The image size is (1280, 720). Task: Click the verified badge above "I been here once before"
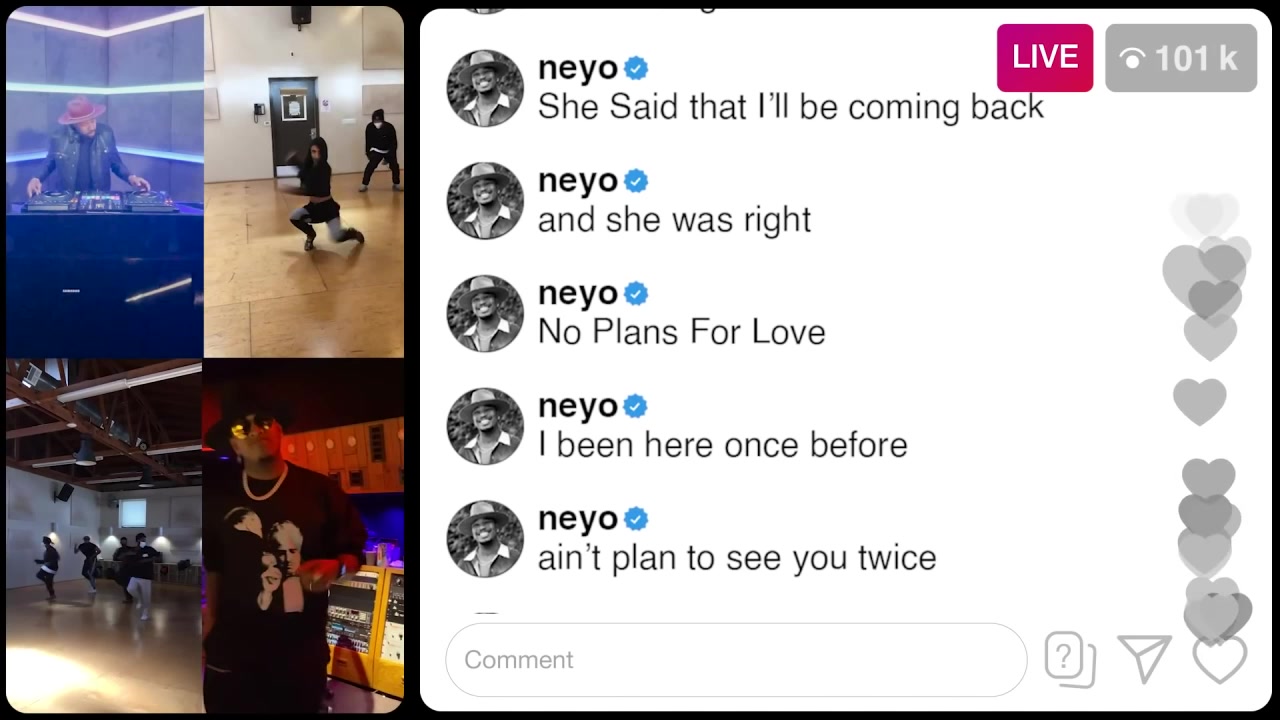[636, 407]
